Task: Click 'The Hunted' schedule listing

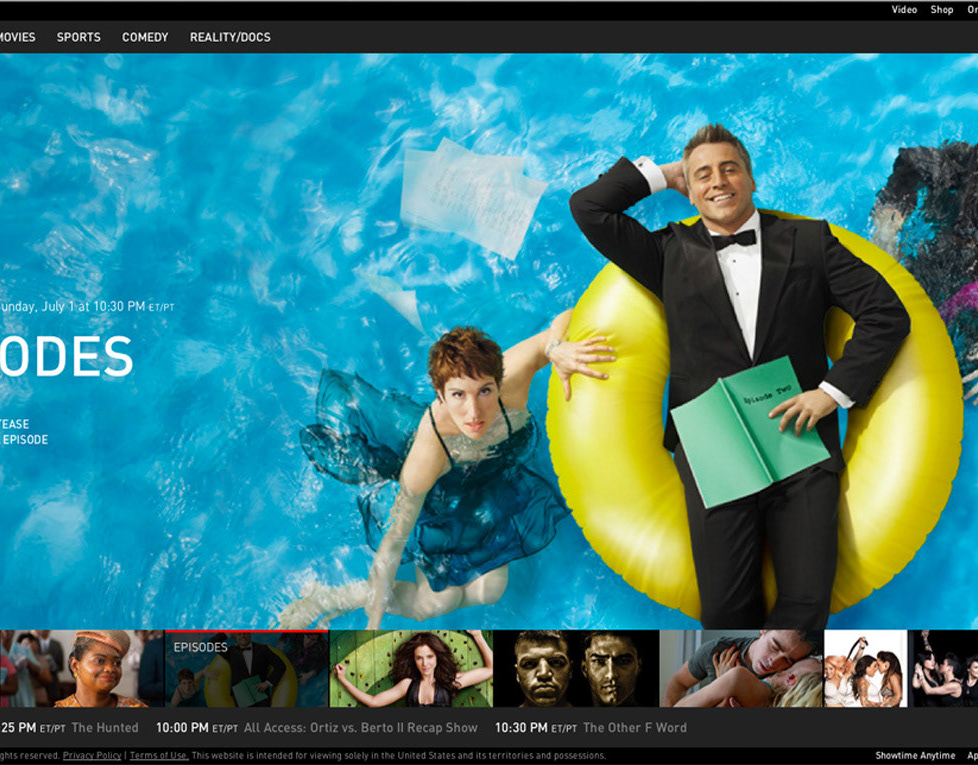Action: [105, 728]
